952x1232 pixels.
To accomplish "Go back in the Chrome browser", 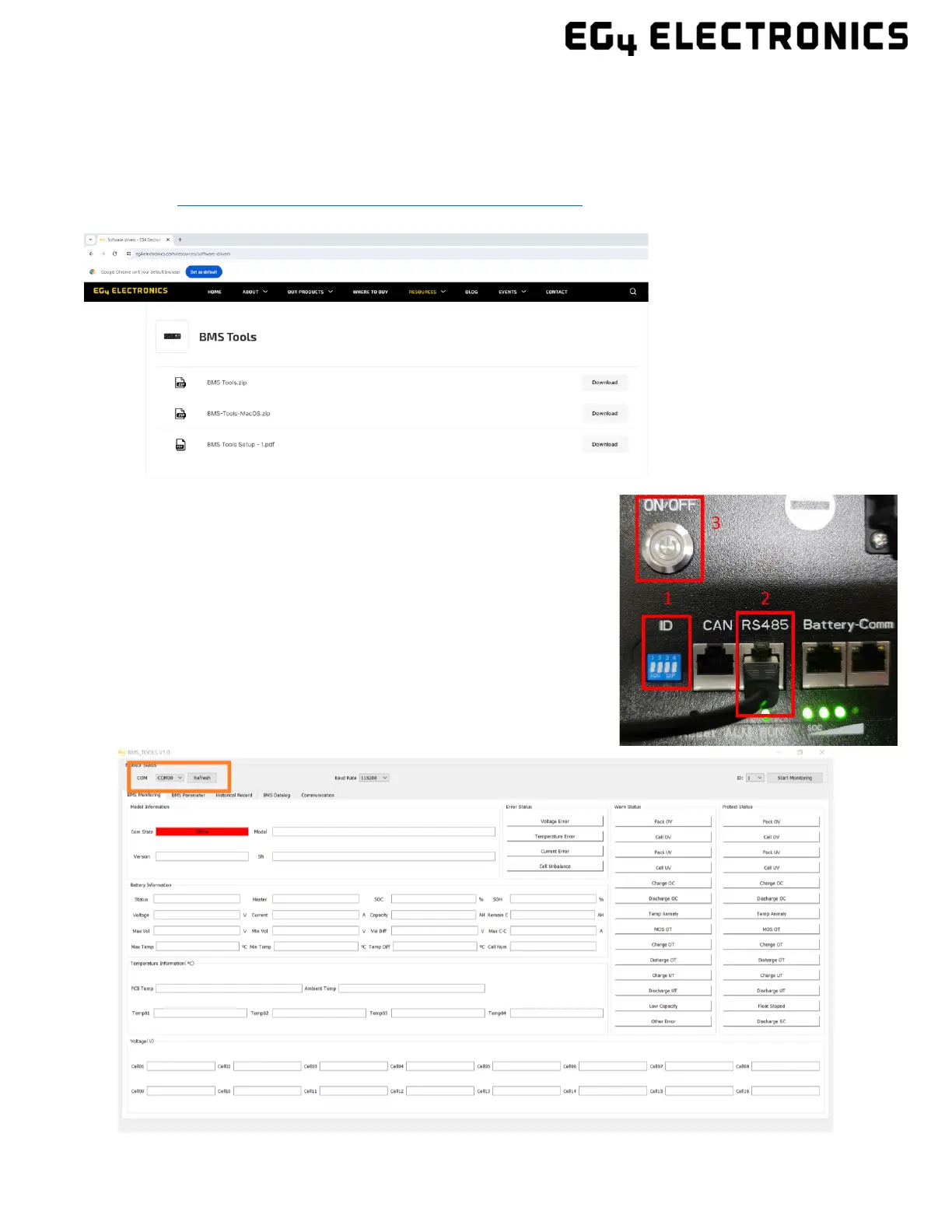I will point(91,254).
